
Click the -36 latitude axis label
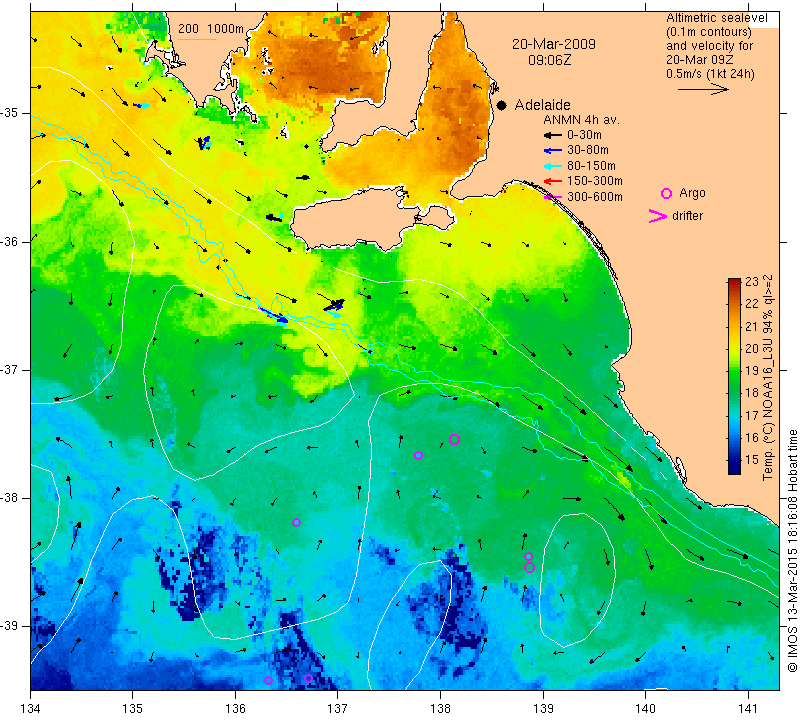[10, 241]
